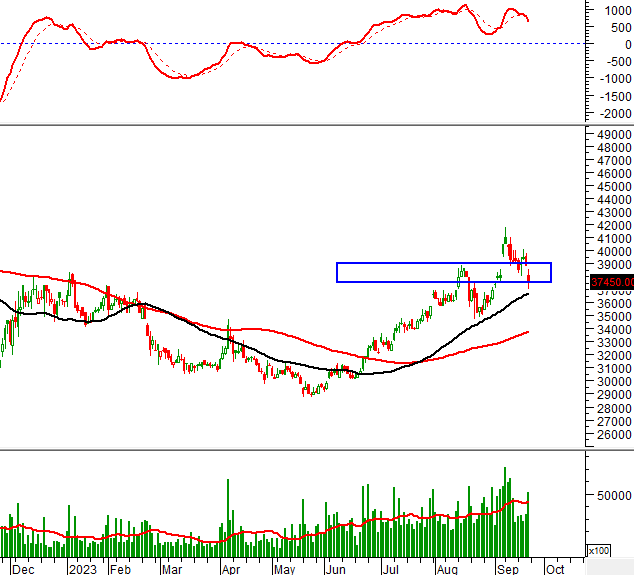This screenshot has width=634, height=575.
Task: Click the Sep month label
Action: [508, 569]
